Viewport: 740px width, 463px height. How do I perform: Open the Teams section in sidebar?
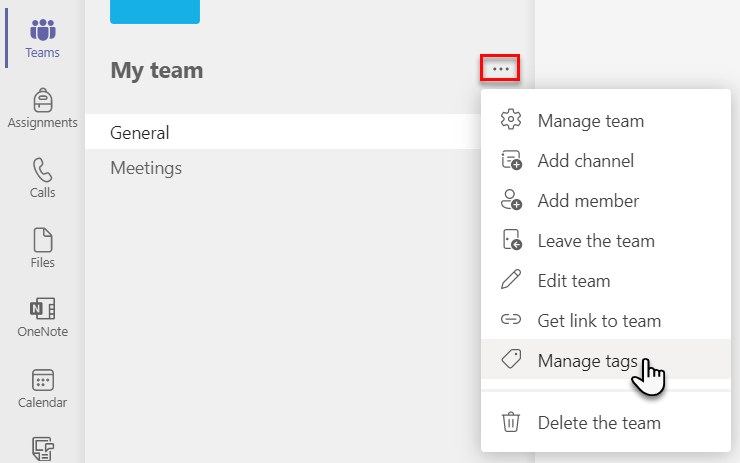pos(42,39)
